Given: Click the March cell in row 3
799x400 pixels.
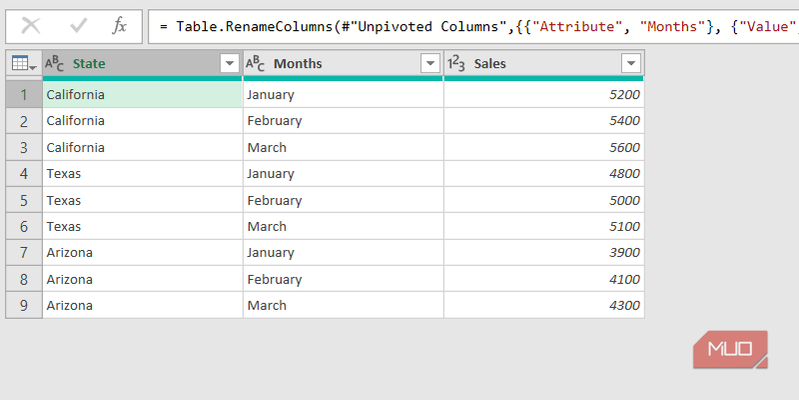Looking at the screenshot, I should pyautogui.click(x=342, y=147).
